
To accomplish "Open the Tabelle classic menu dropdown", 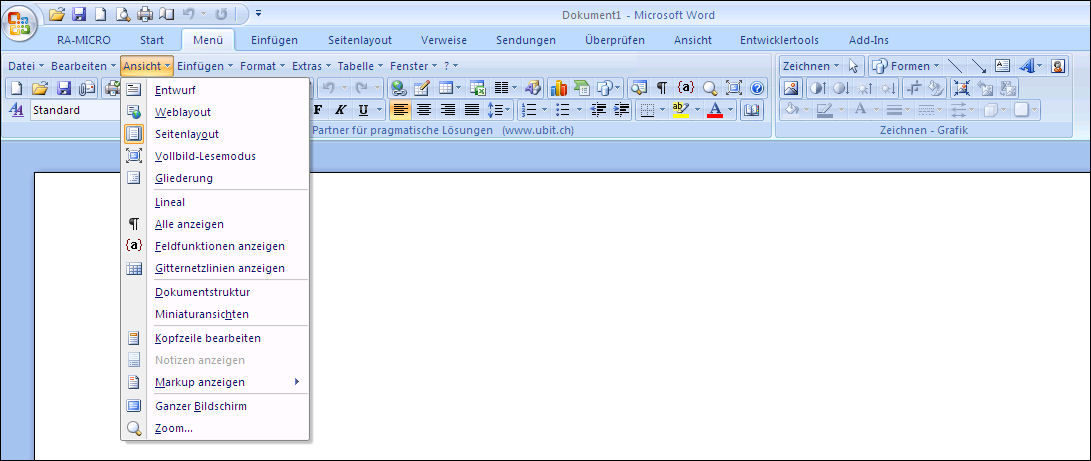I will (359, 66).
